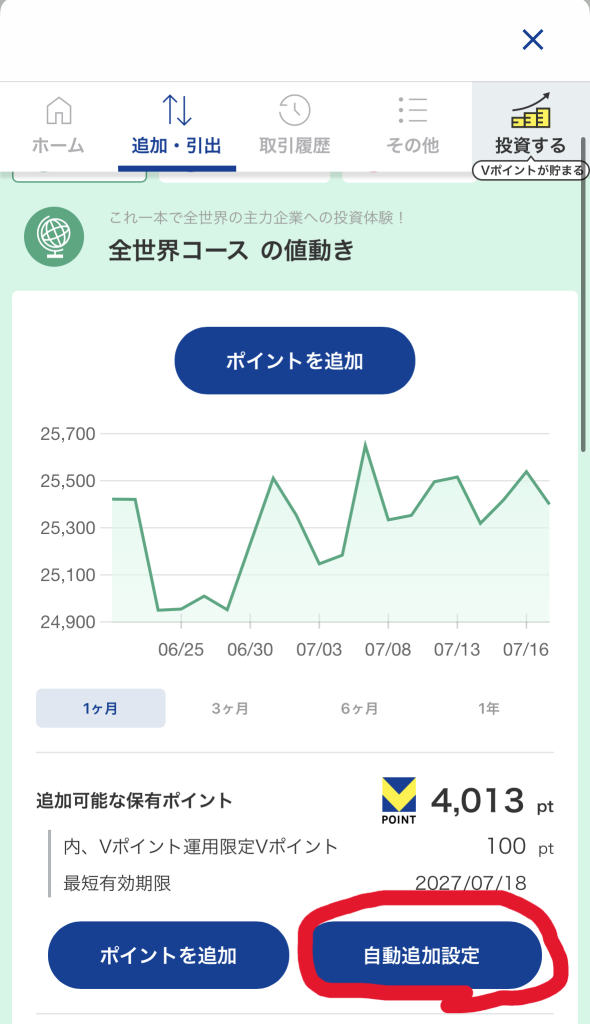Click the chart peak near 07/08

[x=365, y=444]
